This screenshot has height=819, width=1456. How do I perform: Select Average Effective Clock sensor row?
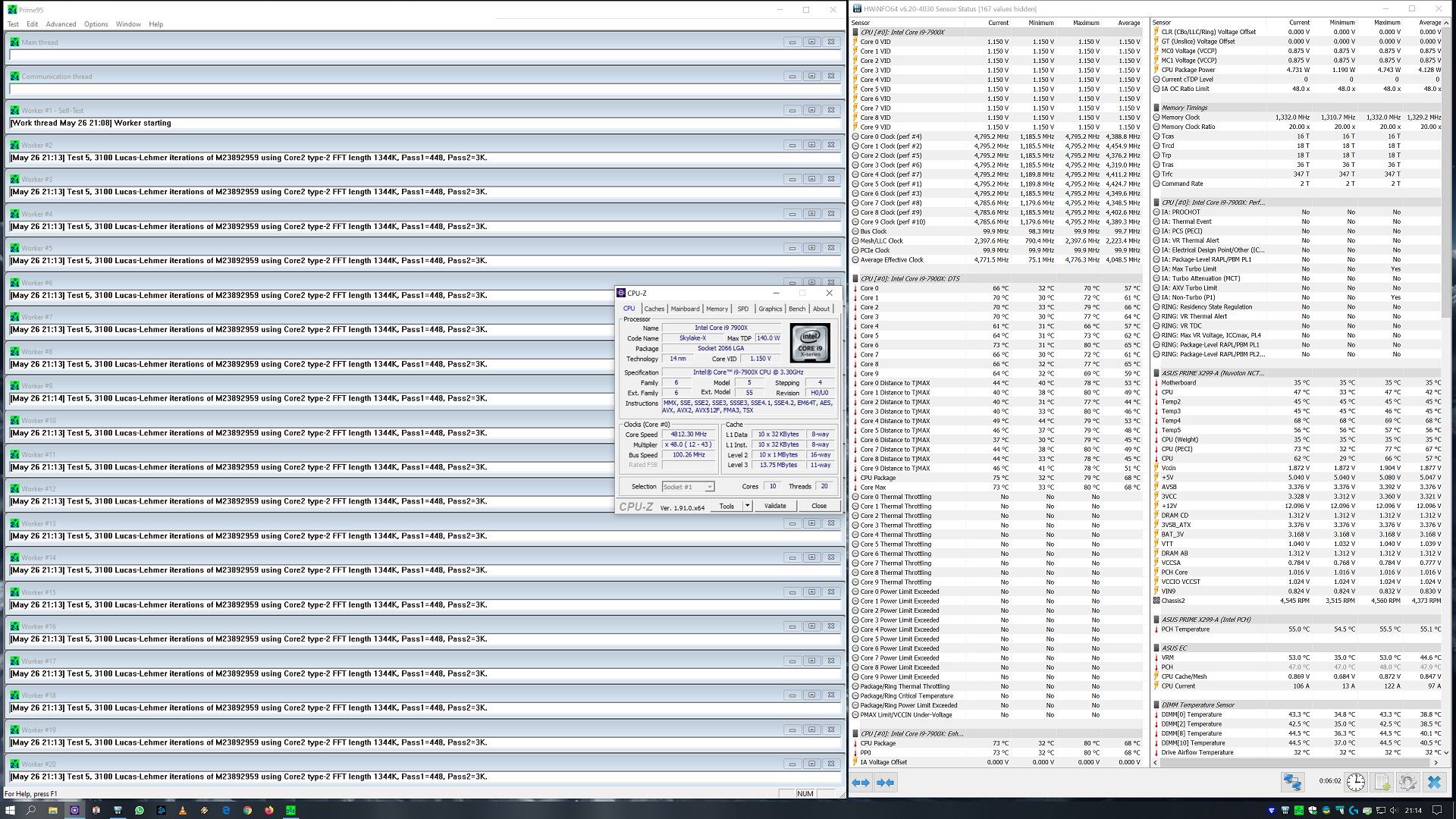click(x=996, y=260)
